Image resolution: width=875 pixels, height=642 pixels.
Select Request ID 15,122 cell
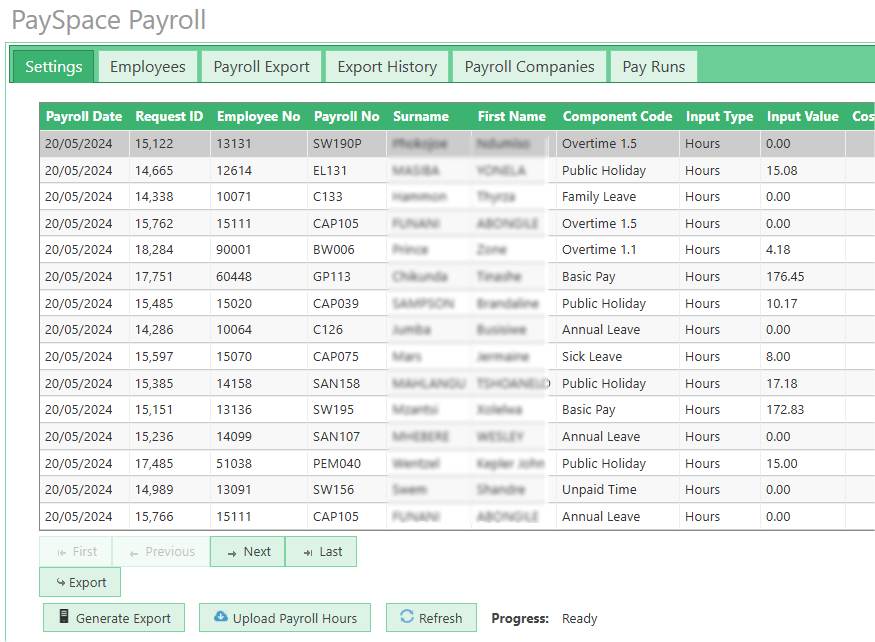[170, 143]
